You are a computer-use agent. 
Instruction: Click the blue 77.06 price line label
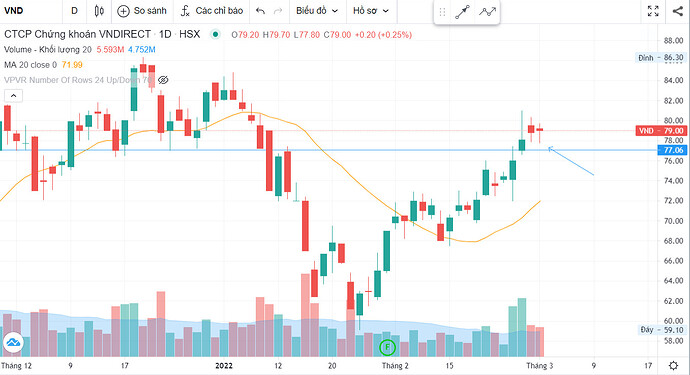[672, 151]
